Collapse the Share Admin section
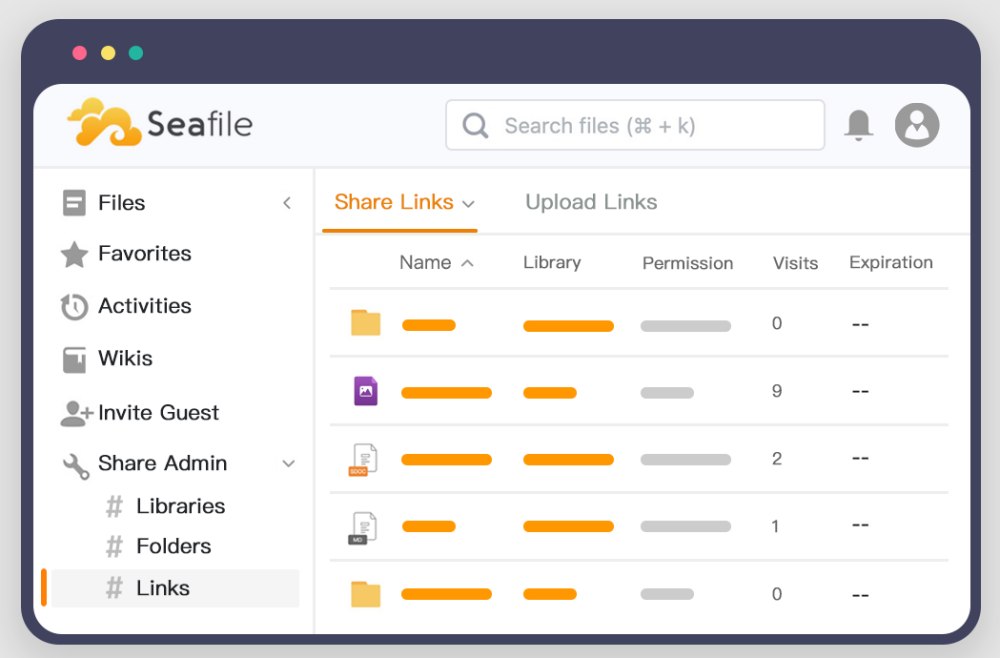Image resolution: width=1000 pixels, height=658 pixels. pyautogui.click(x=289, y=463)
